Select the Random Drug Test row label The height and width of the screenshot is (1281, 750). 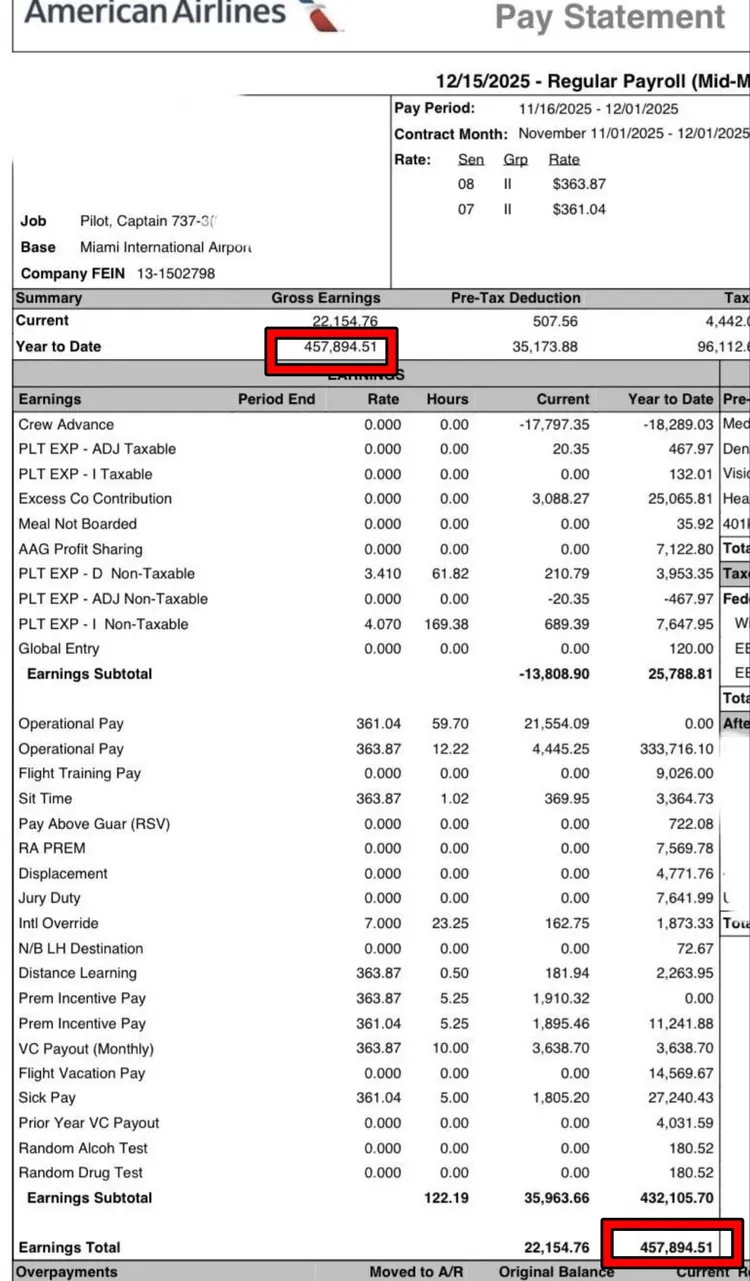coord(80,1172)
